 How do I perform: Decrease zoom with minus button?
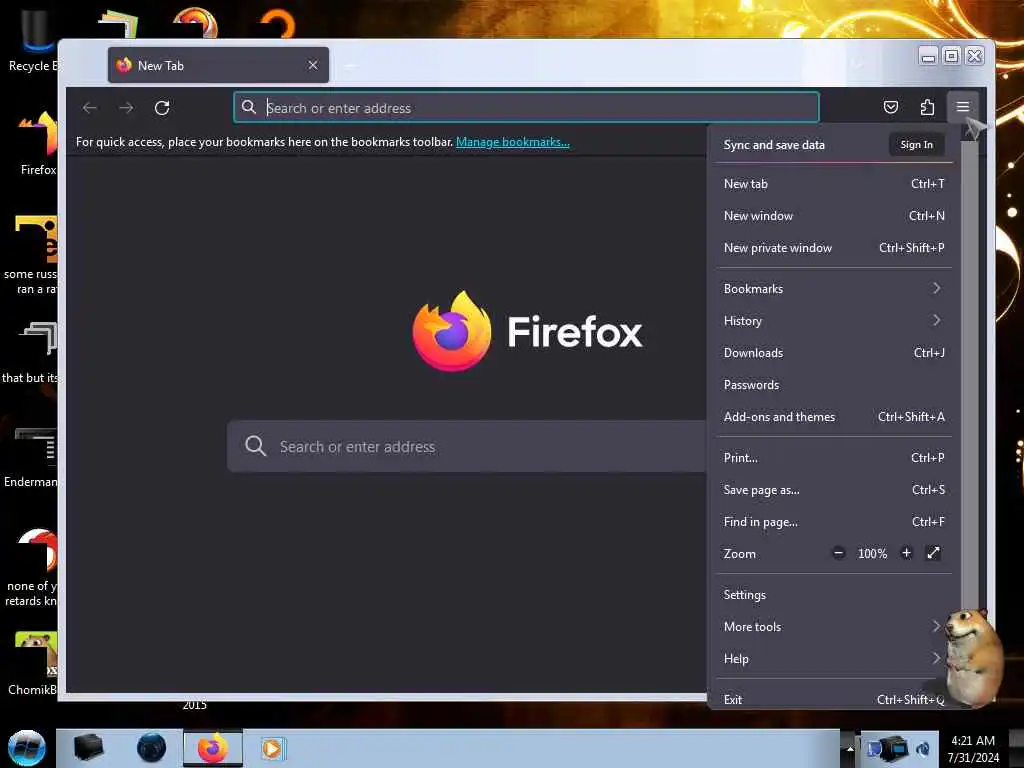tap(839, 553)
